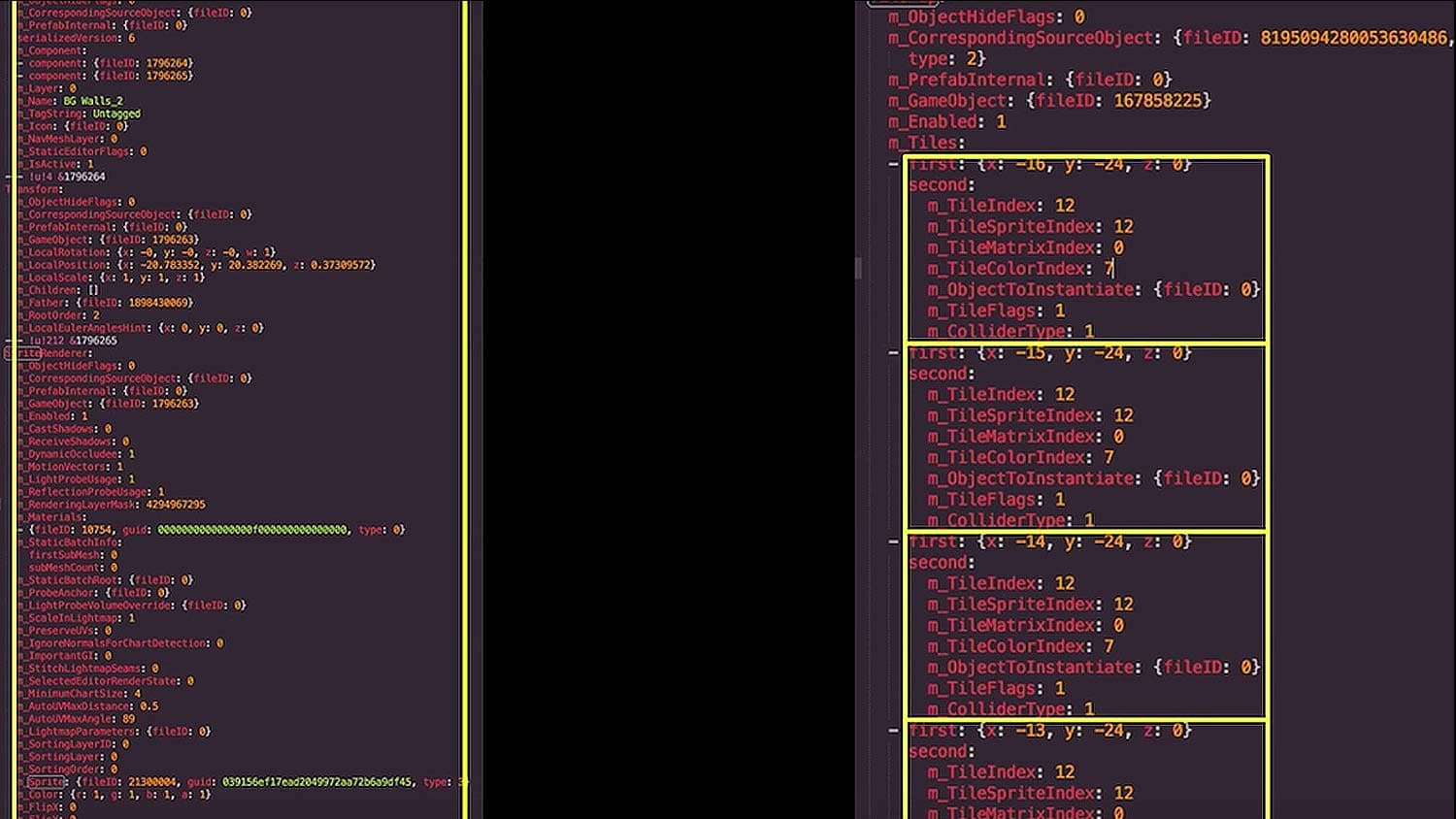The width and height of the screenshot is (1456, 819).
Task: Select the m_GameObject fileID 167858225
Action: (x=1160, y=100)
